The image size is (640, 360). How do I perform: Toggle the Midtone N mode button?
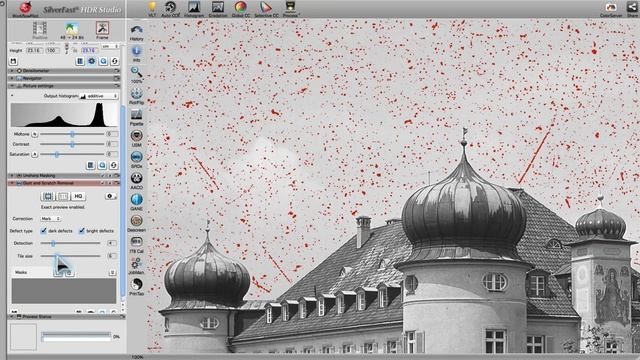pos(35,134)
